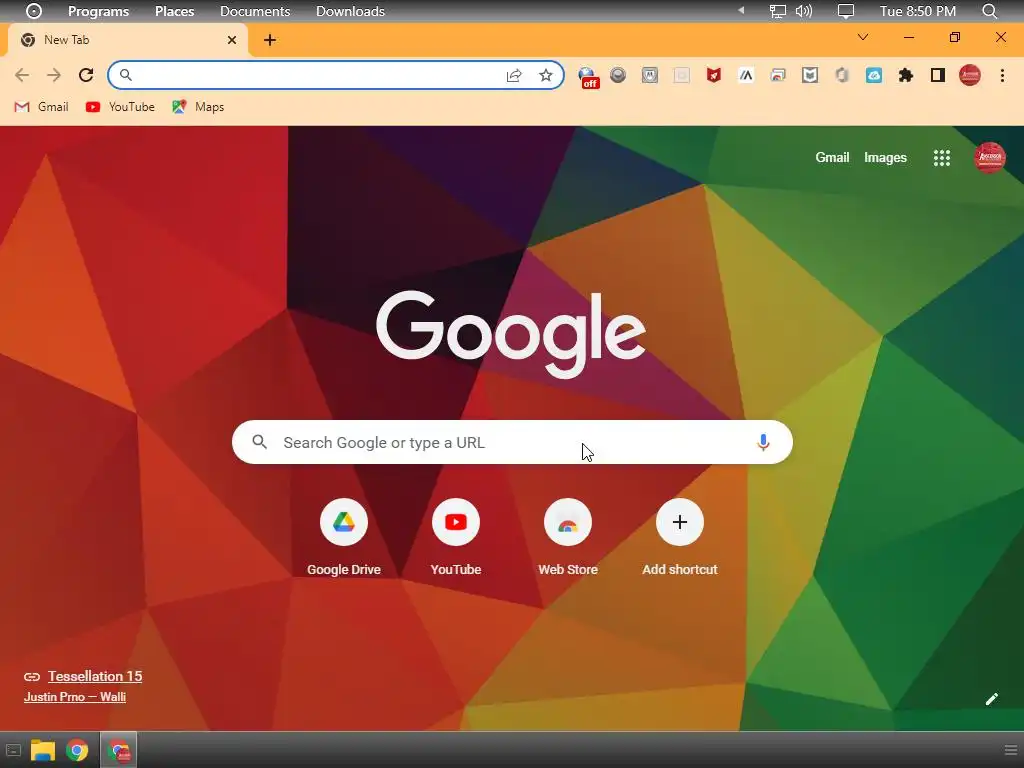Open the Chrome profile avatar in toolbar
The width and height of the screenshot is (1024, 768).
pyautogui.click(x=970, y=75)
